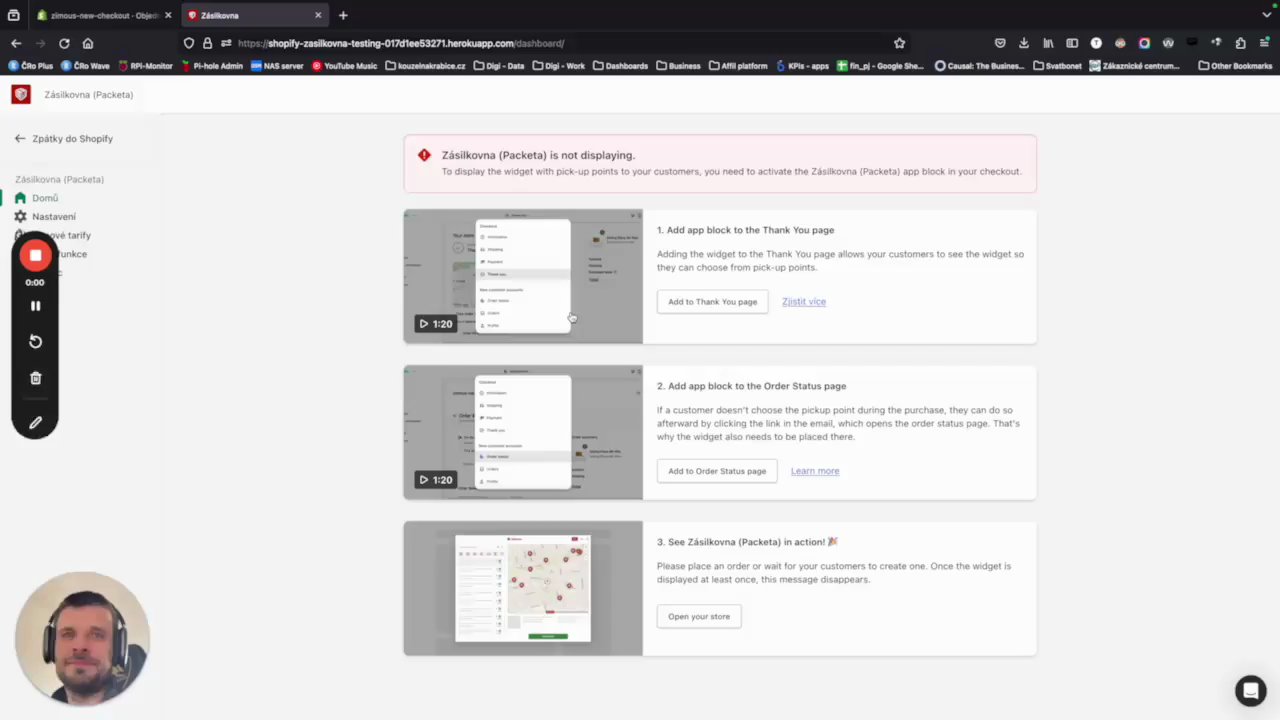Expand the Digi - Work bookmark folder
Viewport: 1280px width, 720px height.
559,66
